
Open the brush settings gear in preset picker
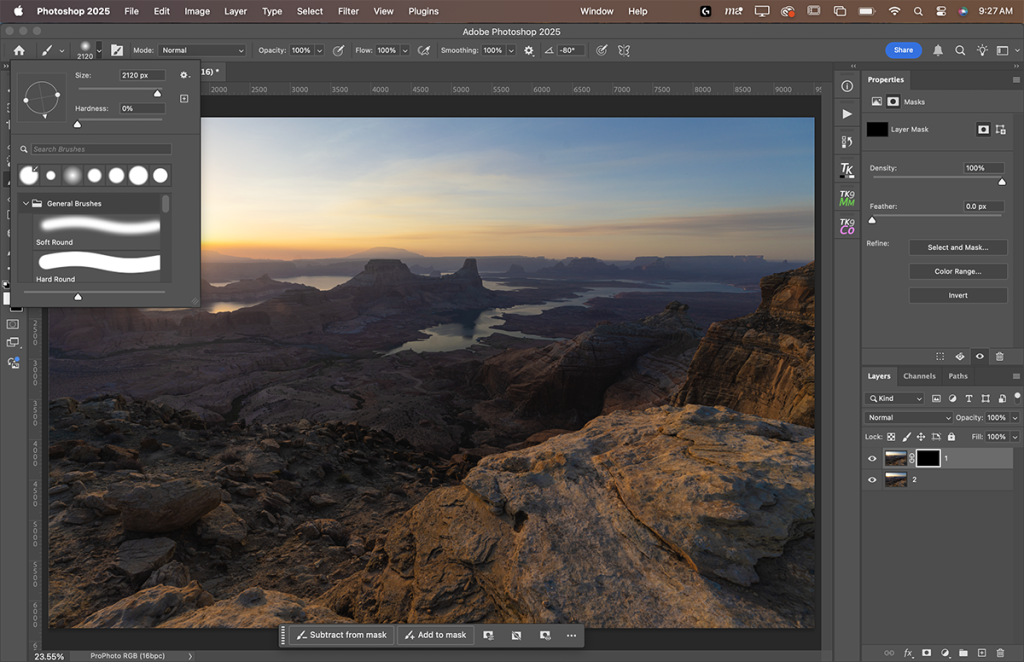point(184,75)
